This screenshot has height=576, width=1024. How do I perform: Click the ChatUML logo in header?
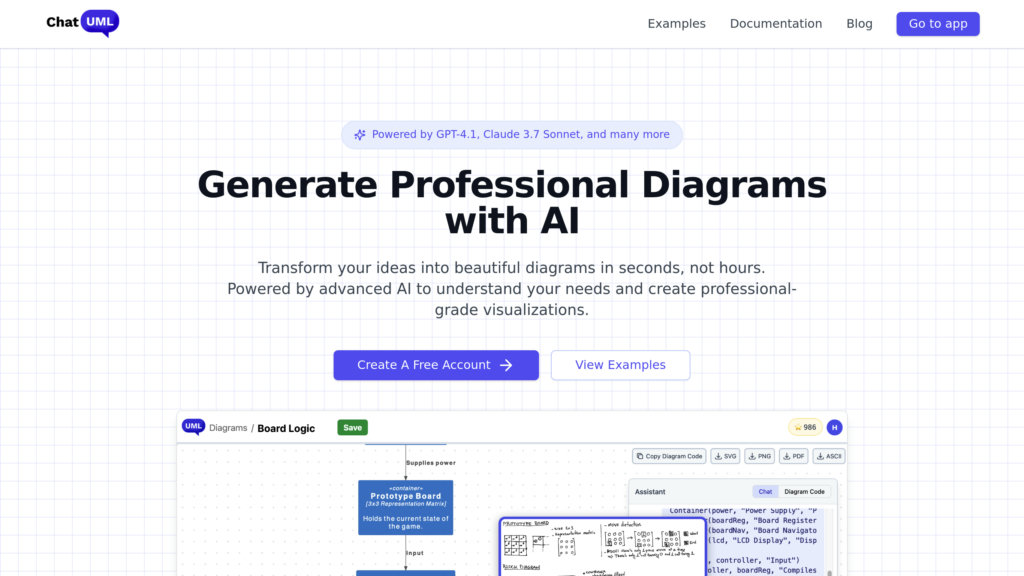coord(82,24)
